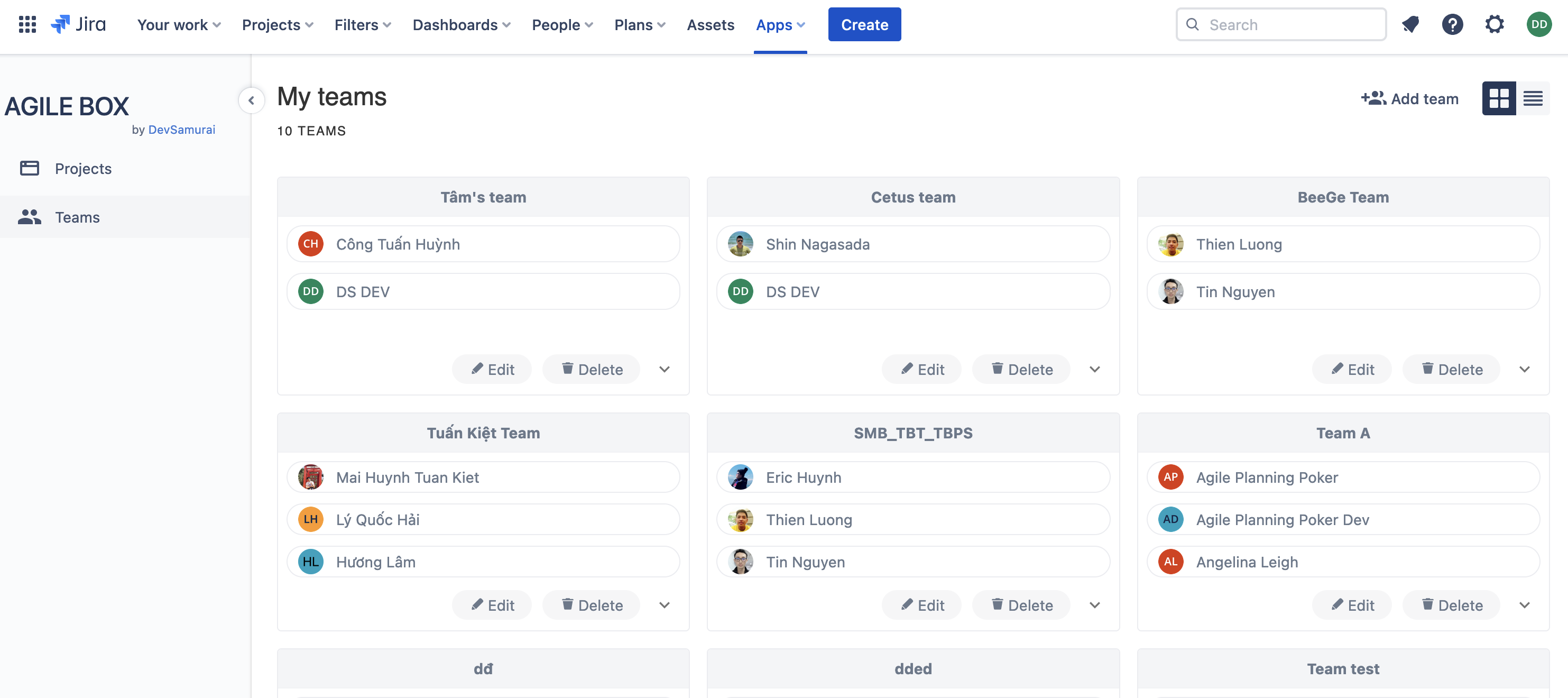Open the DevSamurai link
Screen dimensions: 1568x698
tap(181, 130)
